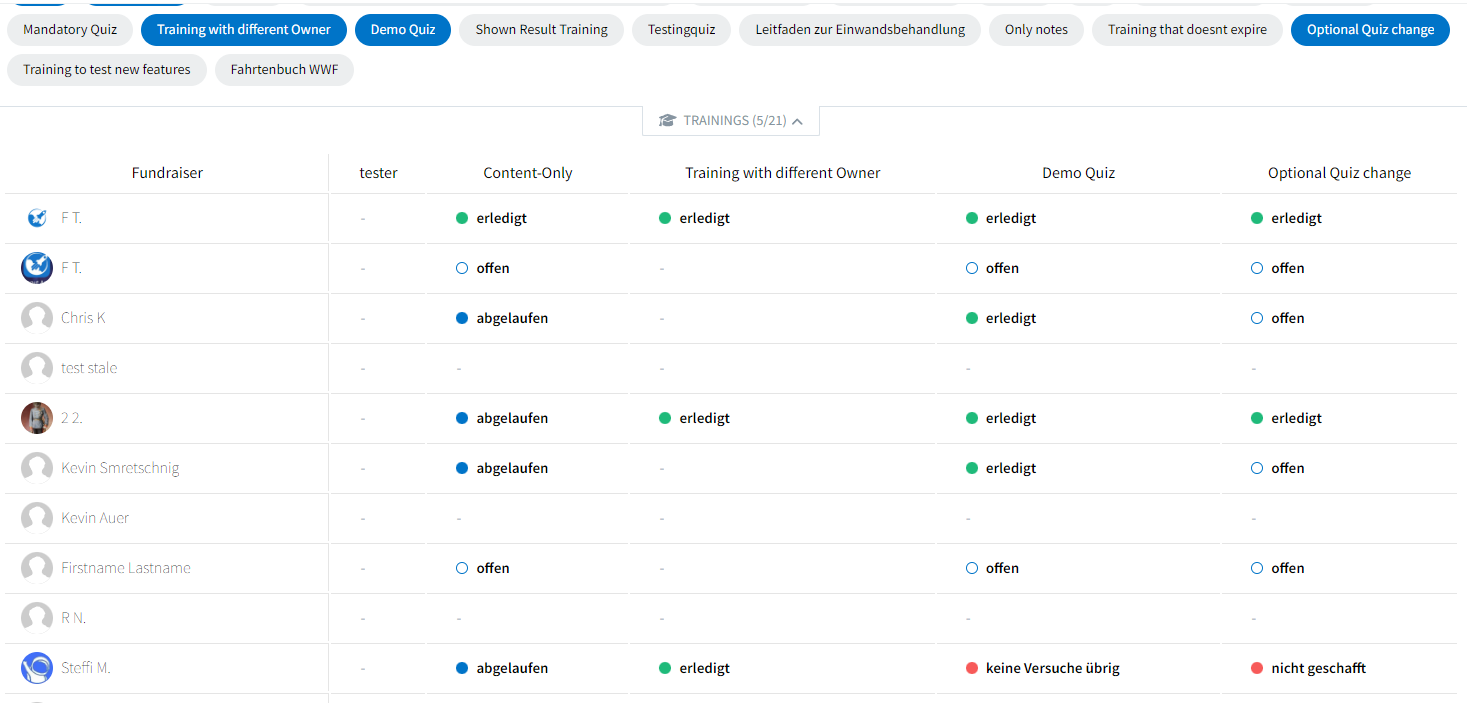This screenshot has width=1467, height=703.
Task: Click 2 2. different Owner erledigt status
Action: (695, 418)
